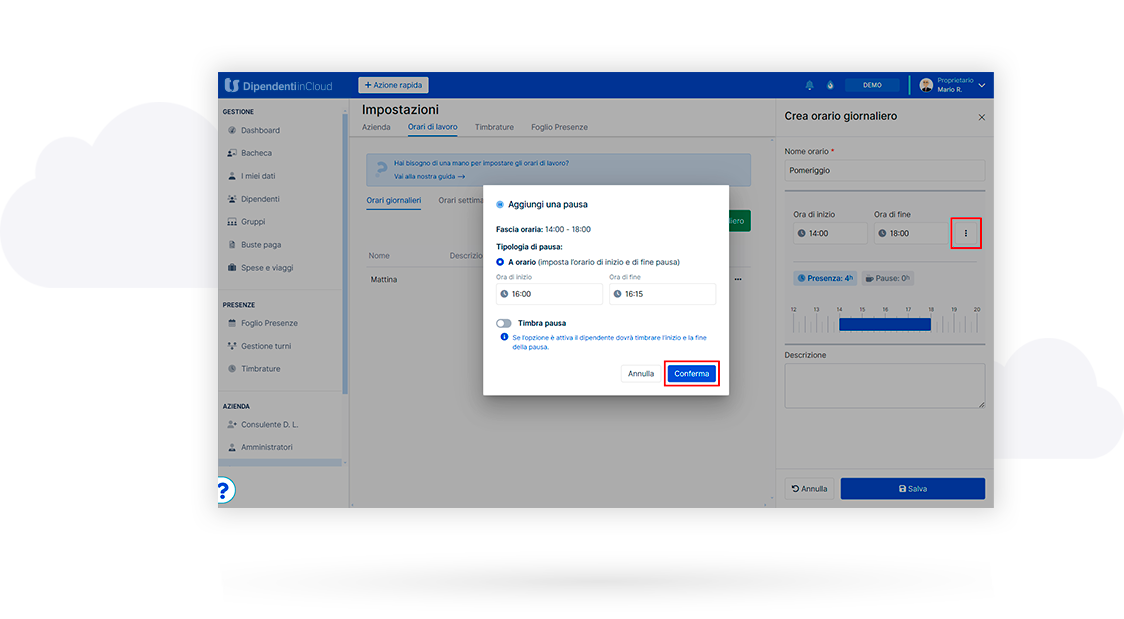Viewport: 1124px width, 619px height.
Task: Click the help question mark bubble
Action: coord(224,491)
